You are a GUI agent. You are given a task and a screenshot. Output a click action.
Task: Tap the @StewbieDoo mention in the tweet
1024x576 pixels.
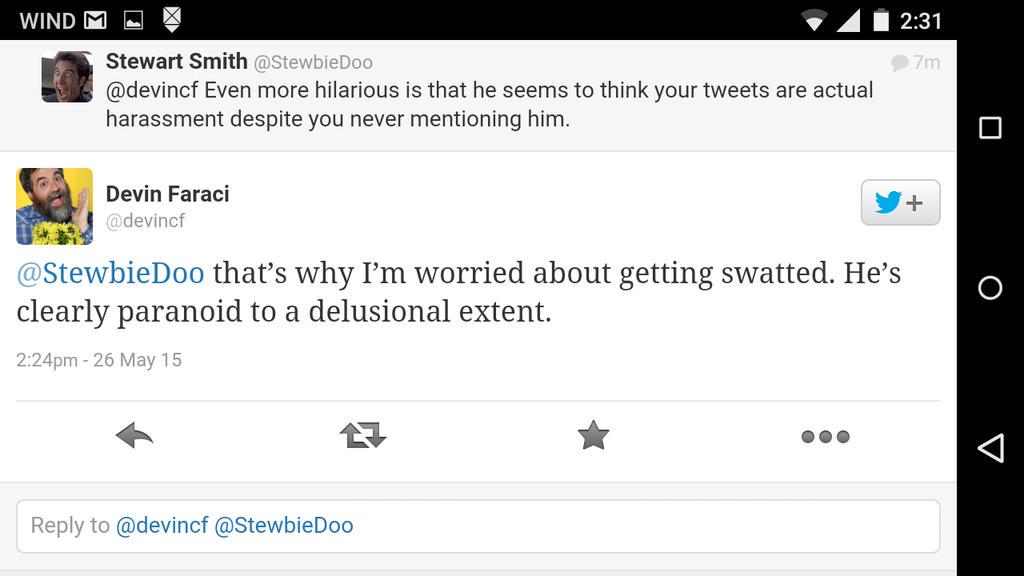click(x=110, y=273)
